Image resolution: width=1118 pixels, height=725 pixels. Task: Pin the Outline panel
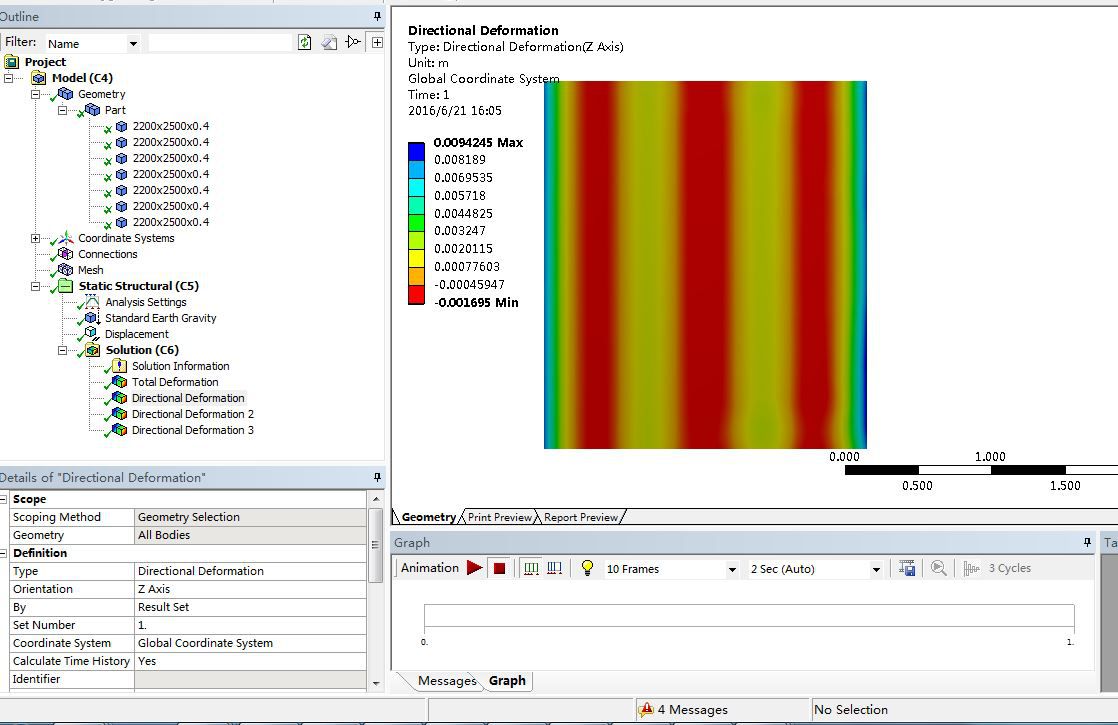[377, 16]
